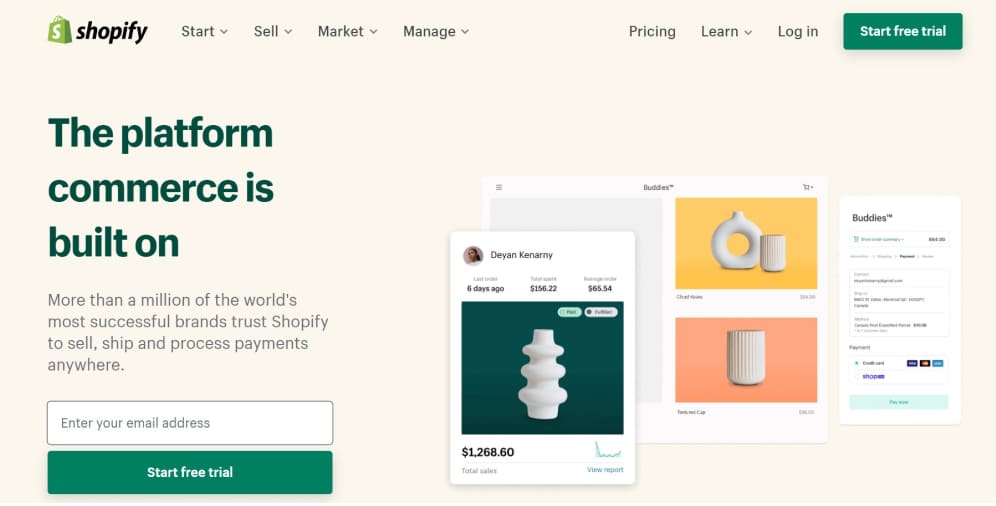The image size is (996, 506).
Task: Open the Learn dropdown in navigation
Action: (x=727, y=31)
